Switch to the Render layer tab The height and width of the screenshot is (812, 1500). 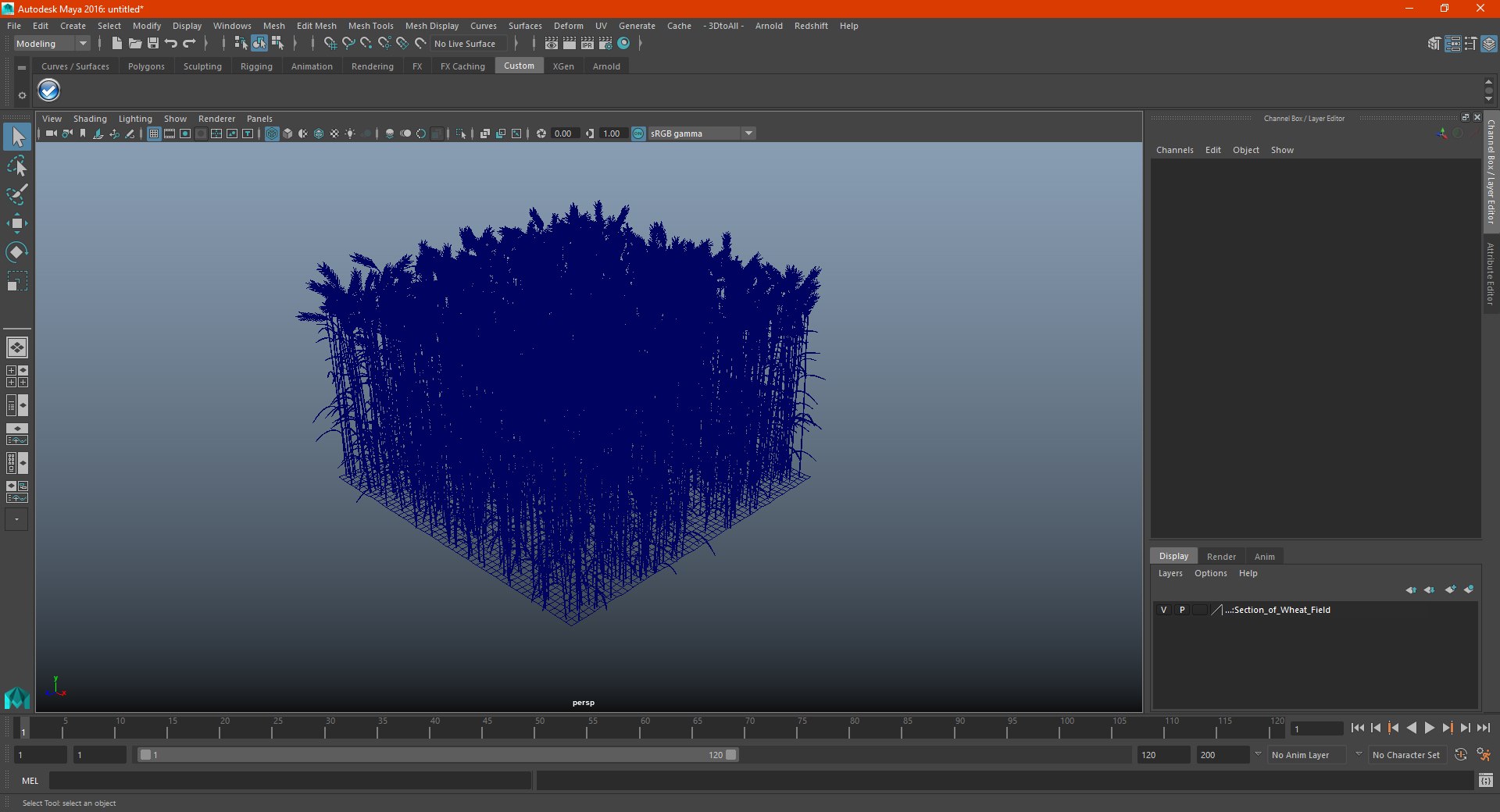pos(1220,557)
